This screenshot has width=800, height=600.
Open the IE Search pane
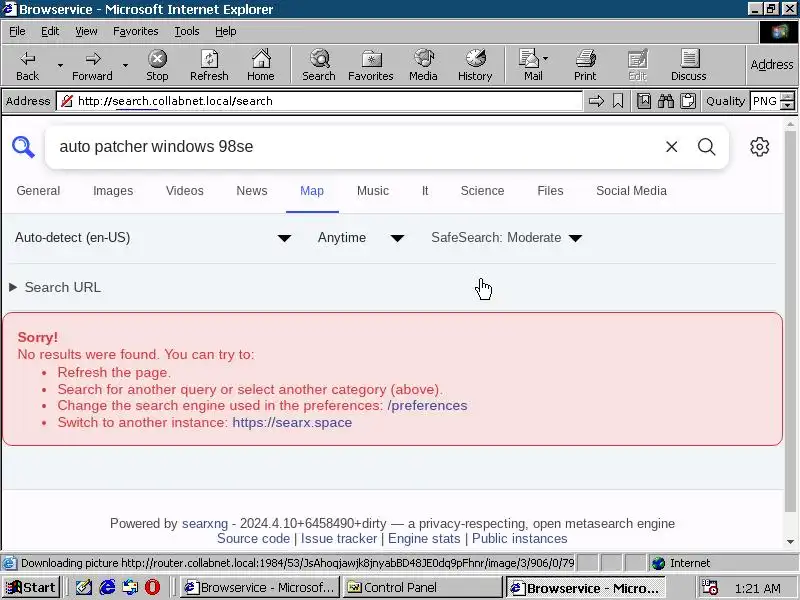(319, 65)
